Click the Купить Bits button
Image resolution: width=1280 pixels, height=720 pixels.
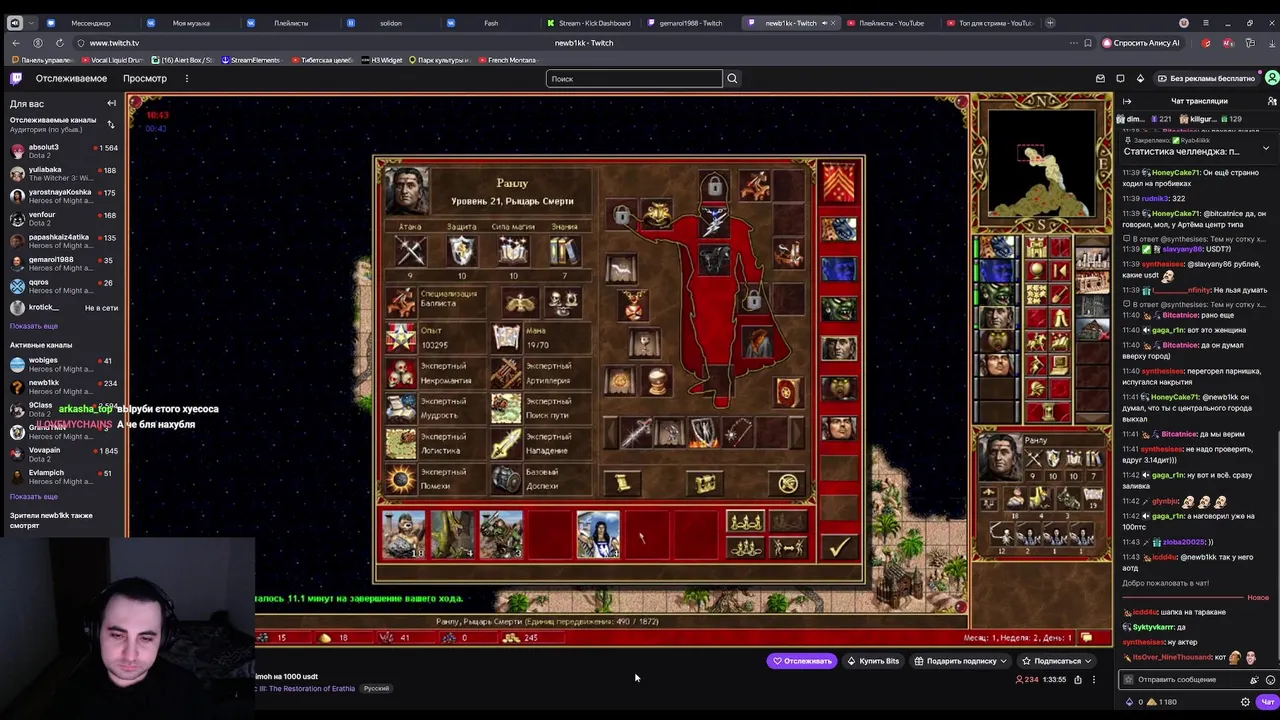tap(873, 661)
